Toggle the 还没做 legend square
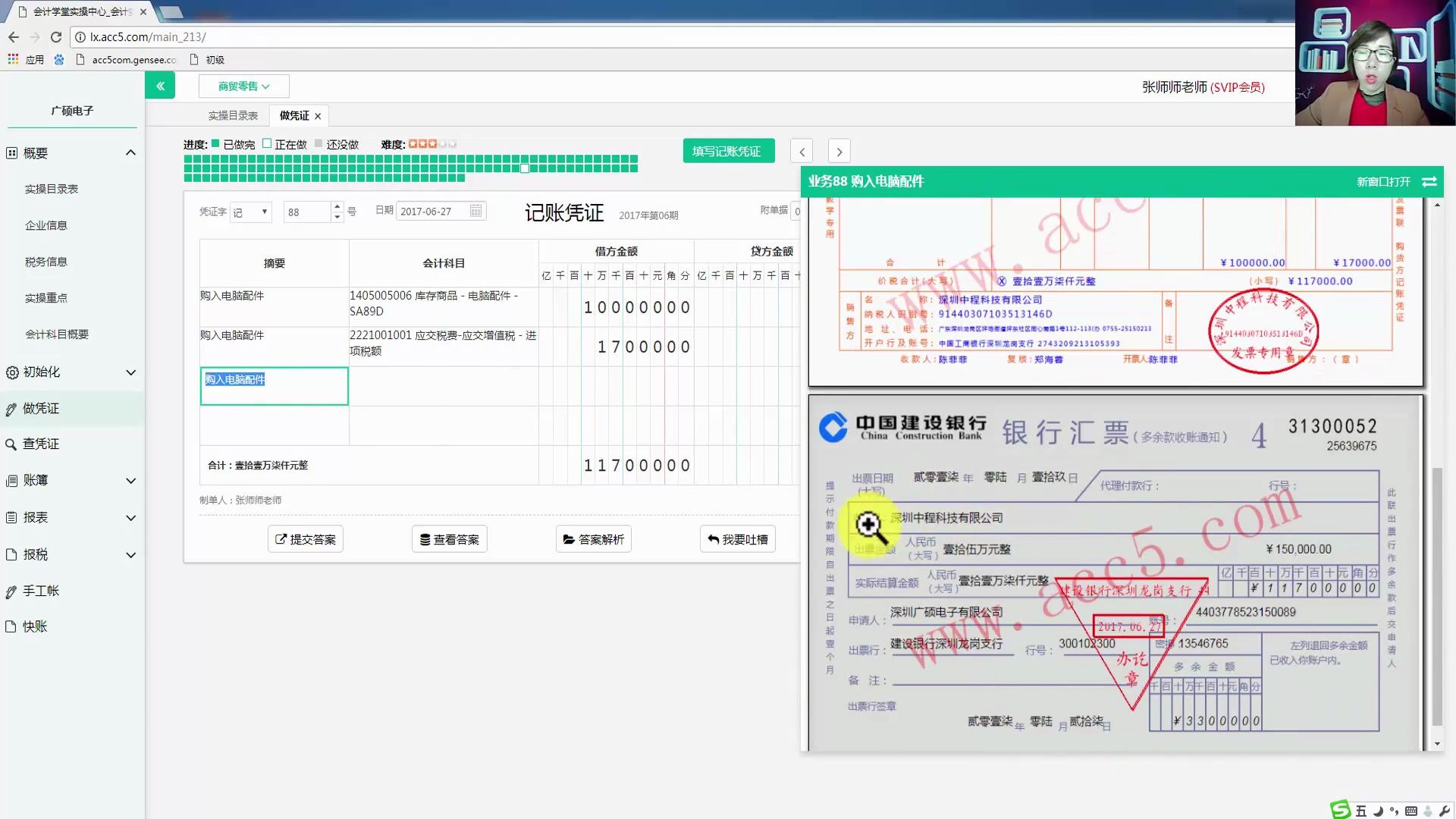Screen dimensions: 1456x819 pyautogui.click(x=318, y=143)
